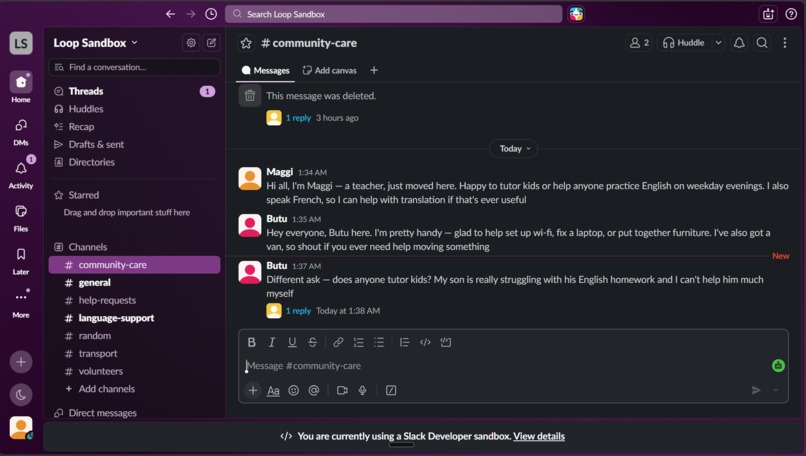The height and width of the screenshot is (456, 806).
Task: Go back with the left arrow
Action: click(x=170, y=14)
